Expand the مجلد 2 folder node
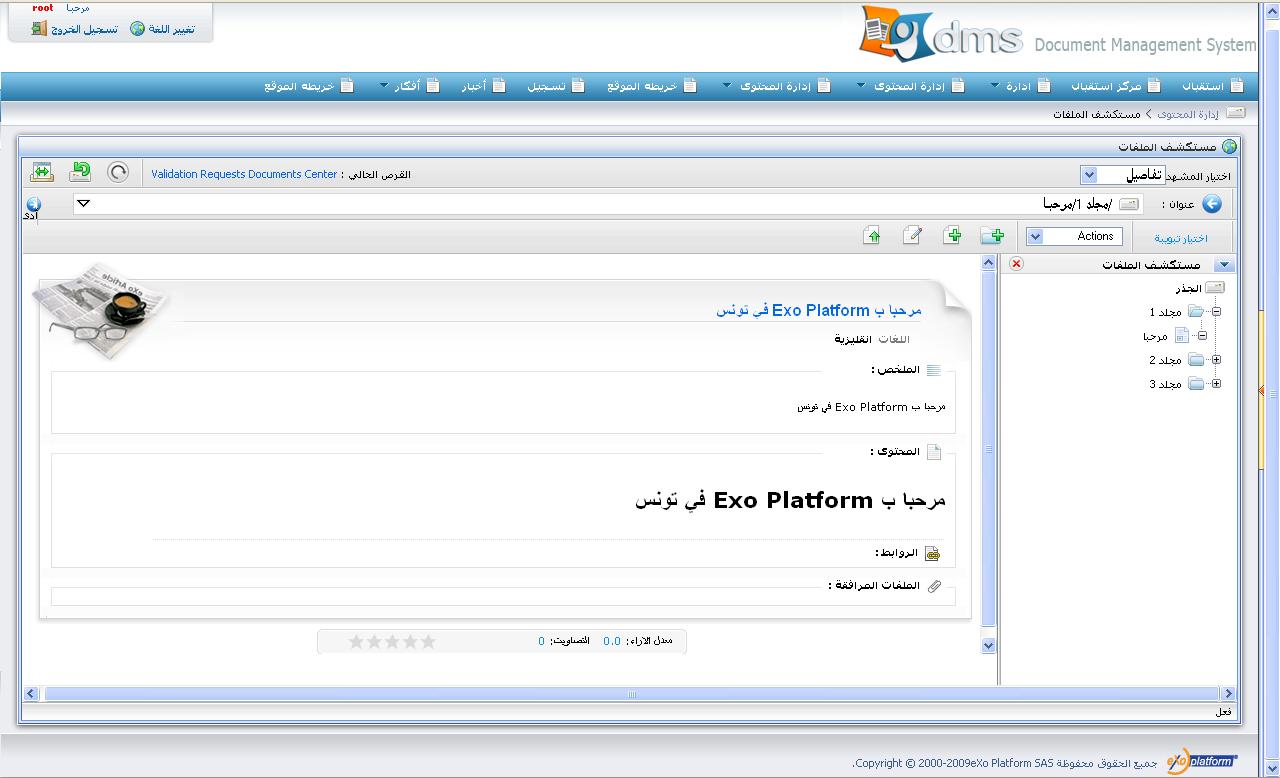1280x778 pixels. [x=1216, y=360]
